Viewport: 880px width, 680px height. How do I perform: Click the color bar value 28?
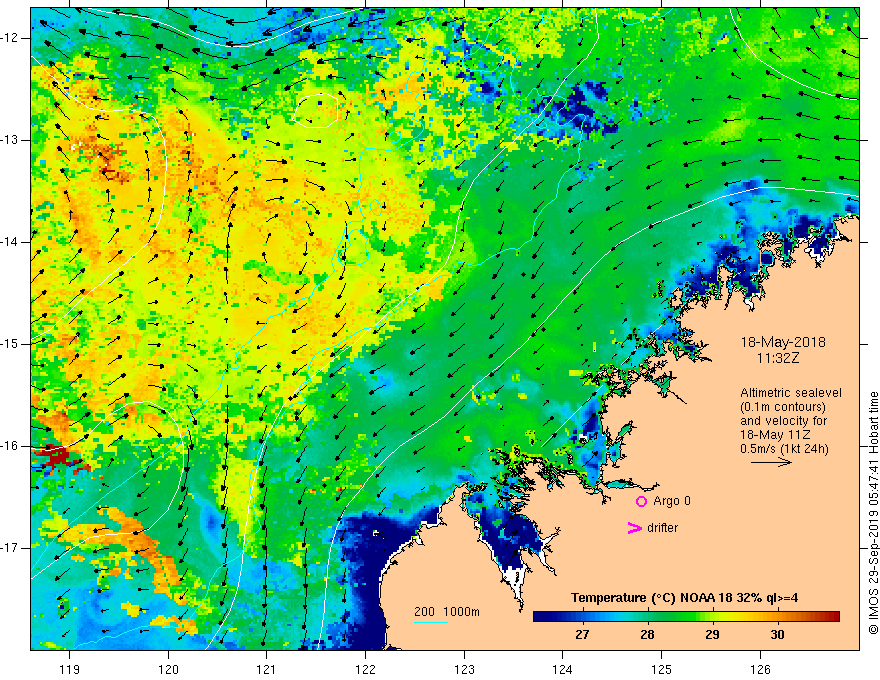pyautogui.click(x=647, y=635)
